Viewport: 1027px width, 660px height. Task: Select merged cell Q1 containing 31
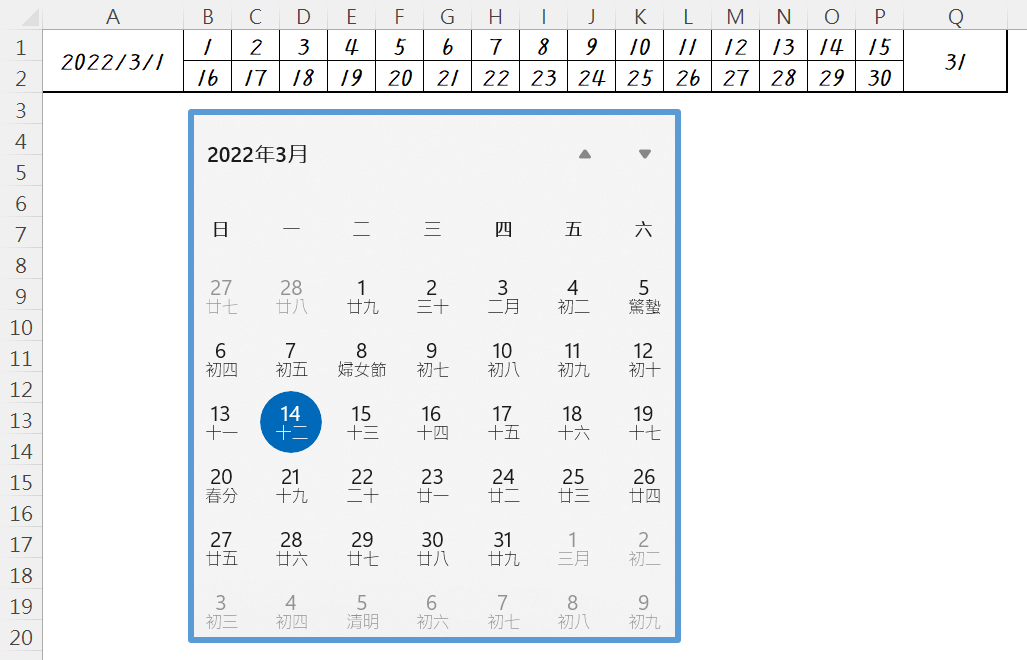coord(955,62)
